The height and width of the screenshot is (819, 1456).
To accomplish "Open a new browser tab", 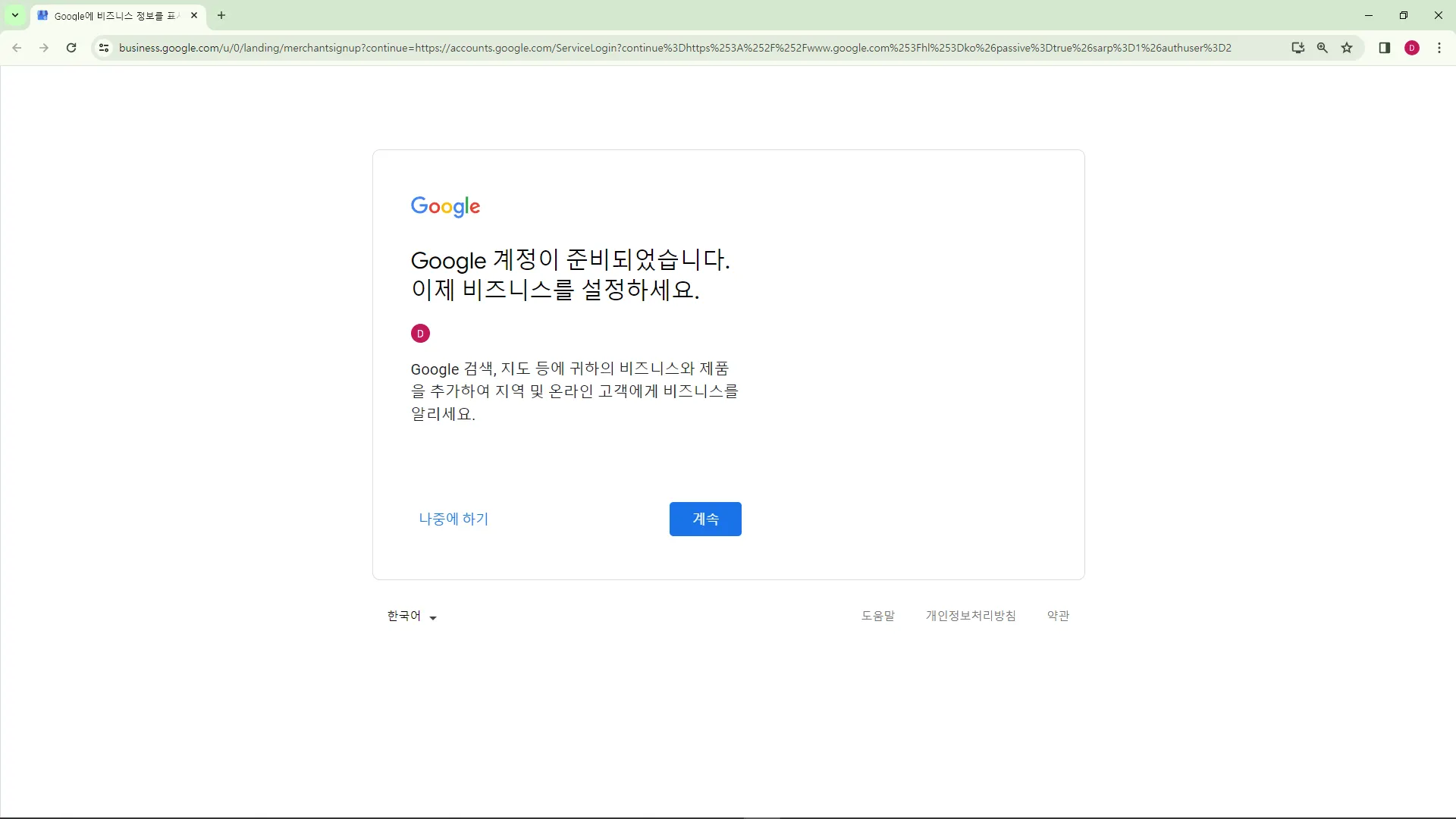I will tap(221, 15).
